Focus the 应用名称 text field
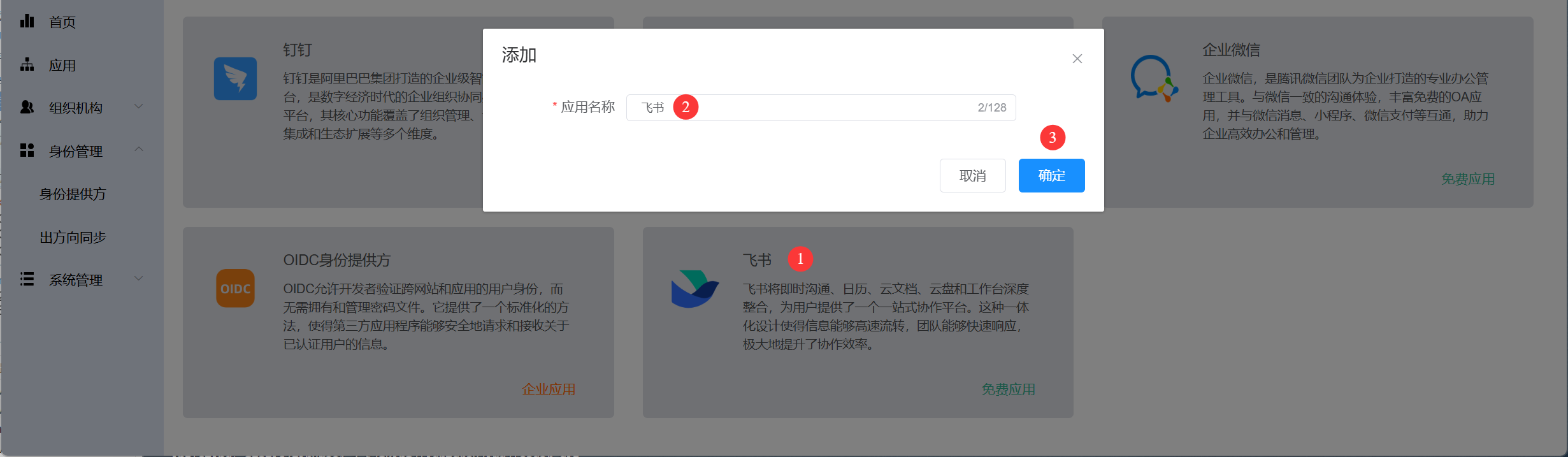The image size is (1568, 457). coord(828,108)
